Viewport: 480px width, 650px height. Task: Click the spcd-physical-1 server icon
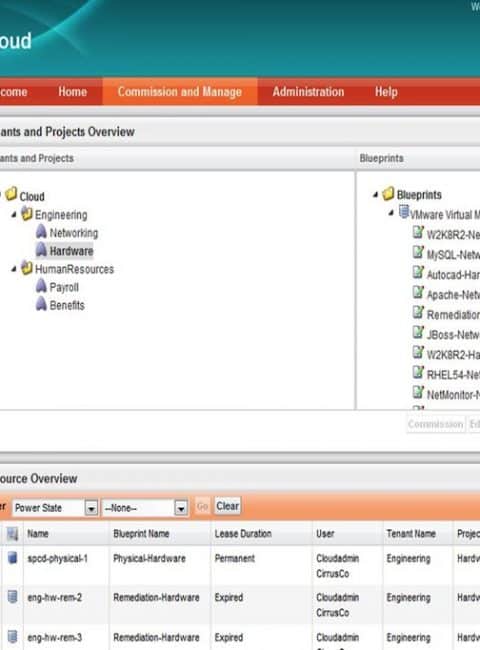pos(12,558)
